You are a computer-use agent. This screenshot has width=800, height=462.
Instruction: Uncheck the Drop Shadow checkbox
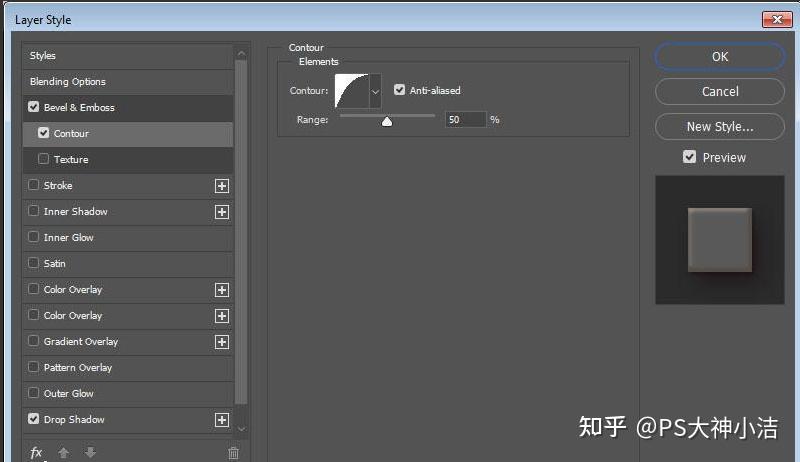click(34, 419)
